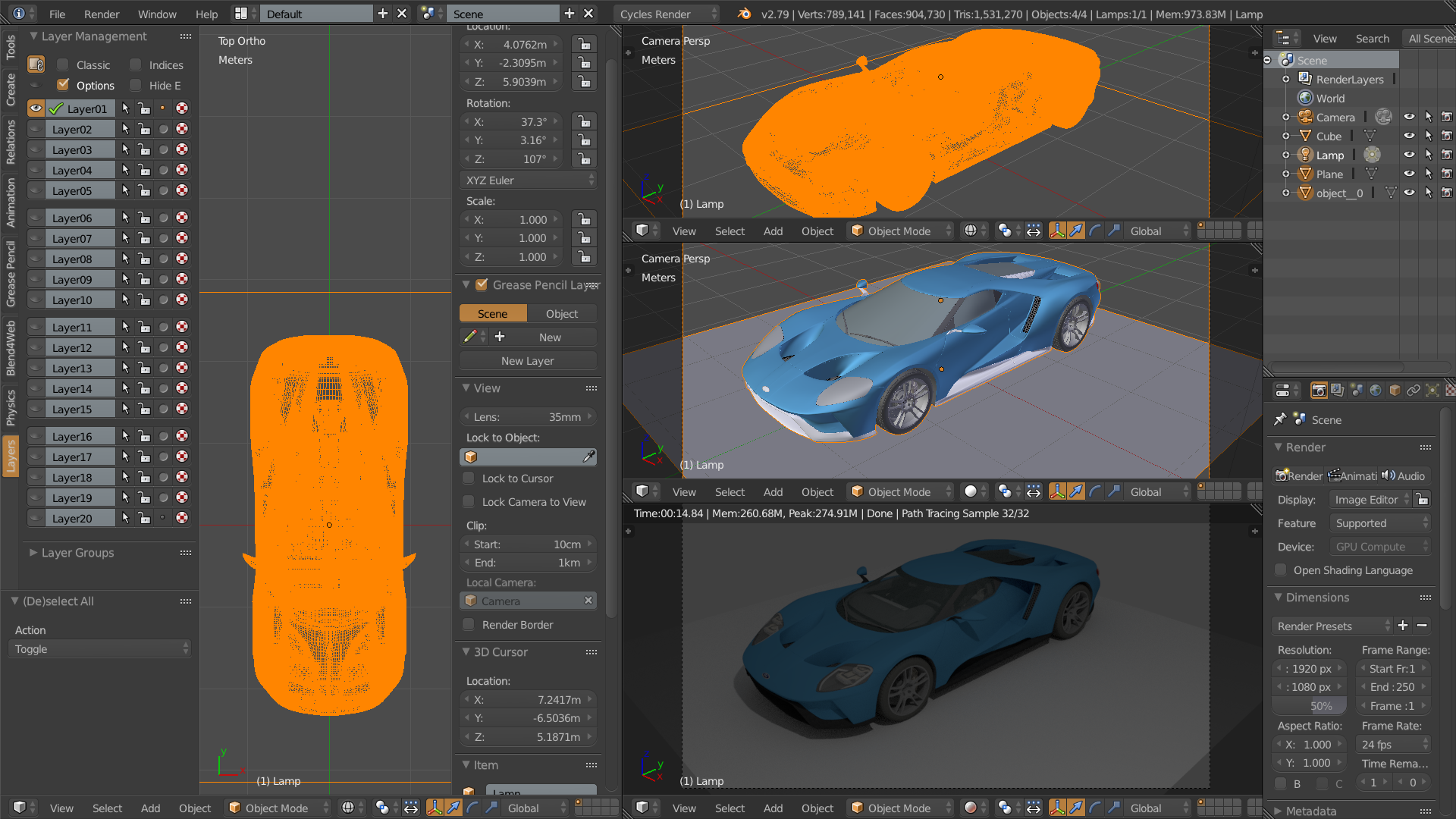Click eyedropper in Lock to Object field
1456x819 pixels.
coord(588,457)
